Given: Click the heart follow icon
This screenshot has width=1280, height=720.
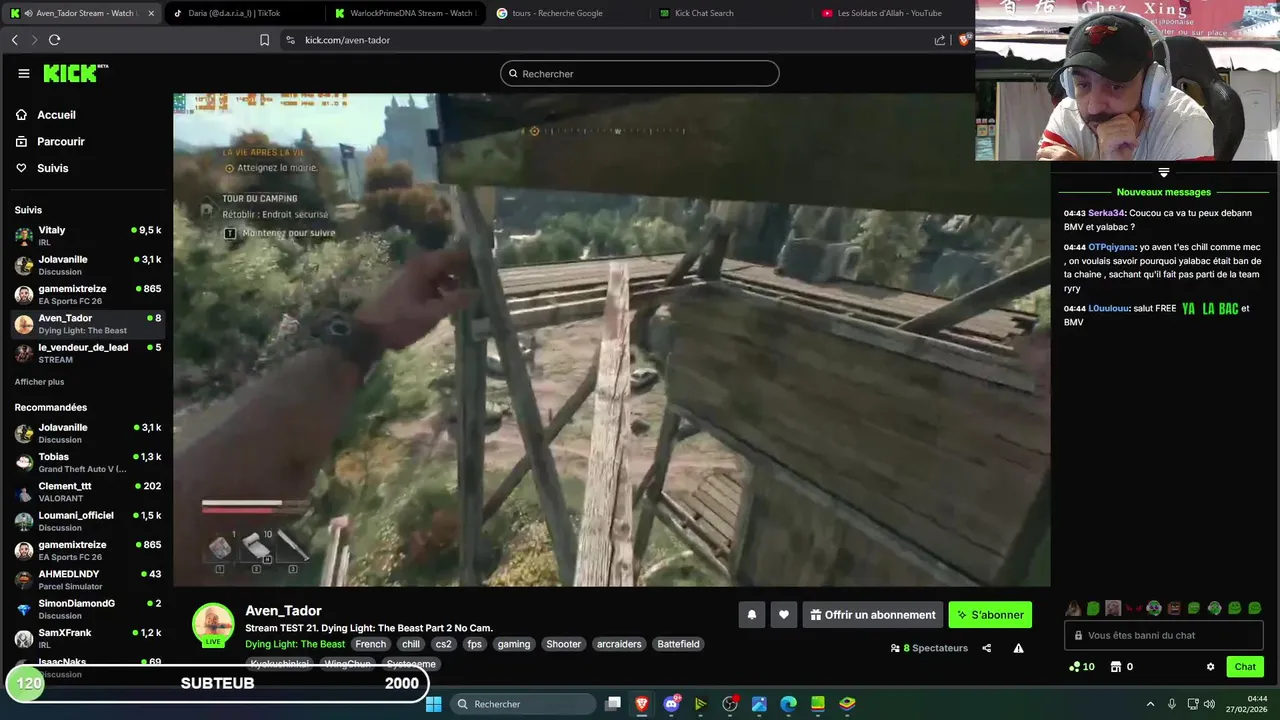Looking at the screenshot, I should click(x=784, y=615).
